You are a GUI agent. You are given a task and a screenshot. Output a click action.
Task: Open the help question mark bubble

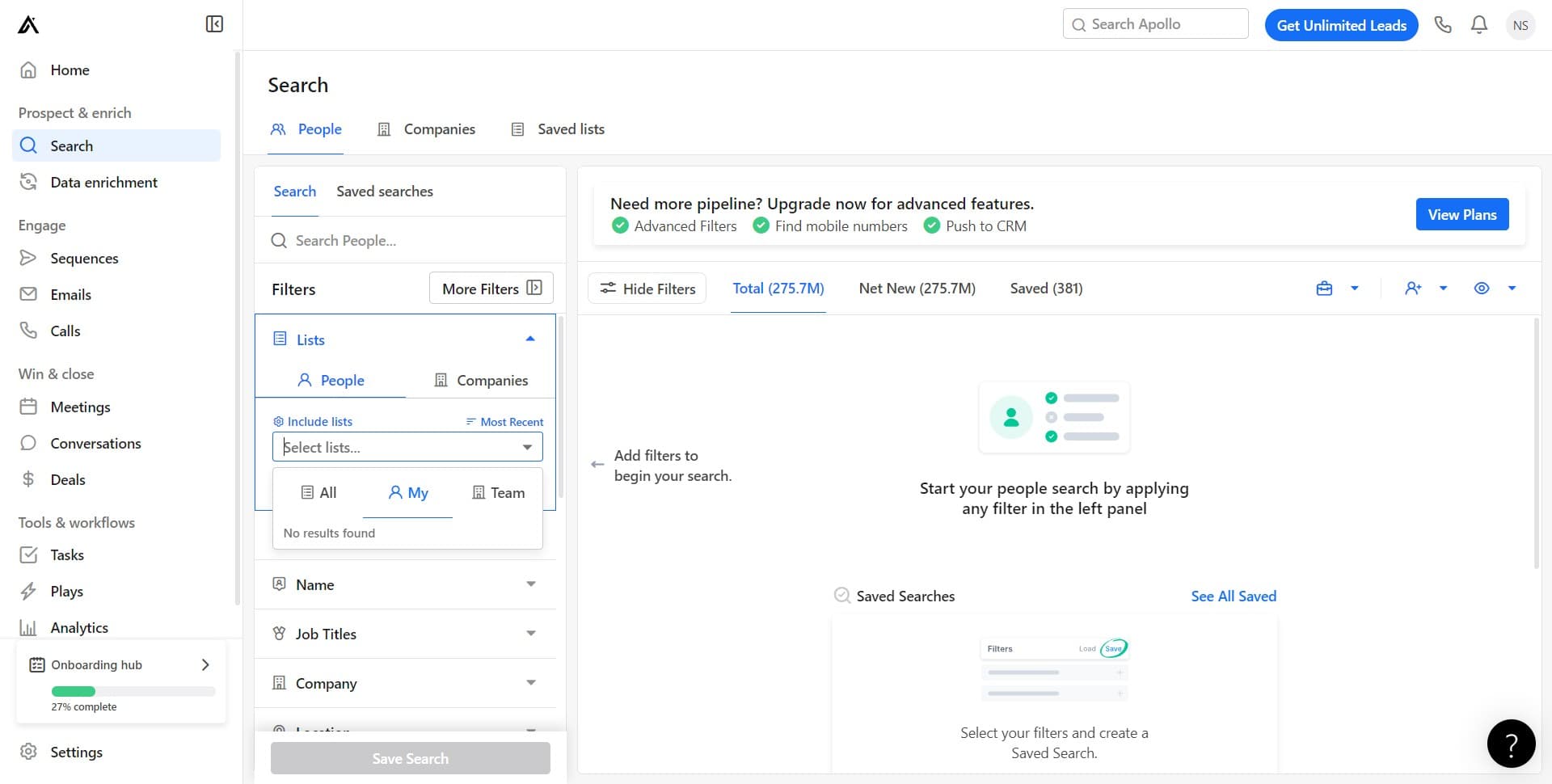point(1510,743)
